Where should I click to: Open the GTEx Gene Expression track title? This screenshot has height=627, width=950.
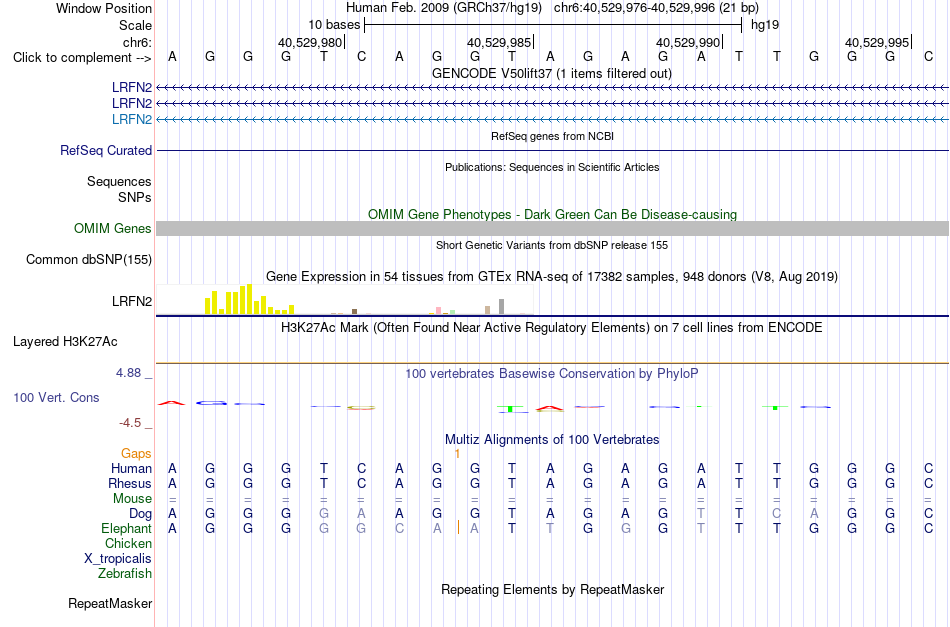[552, 277]
